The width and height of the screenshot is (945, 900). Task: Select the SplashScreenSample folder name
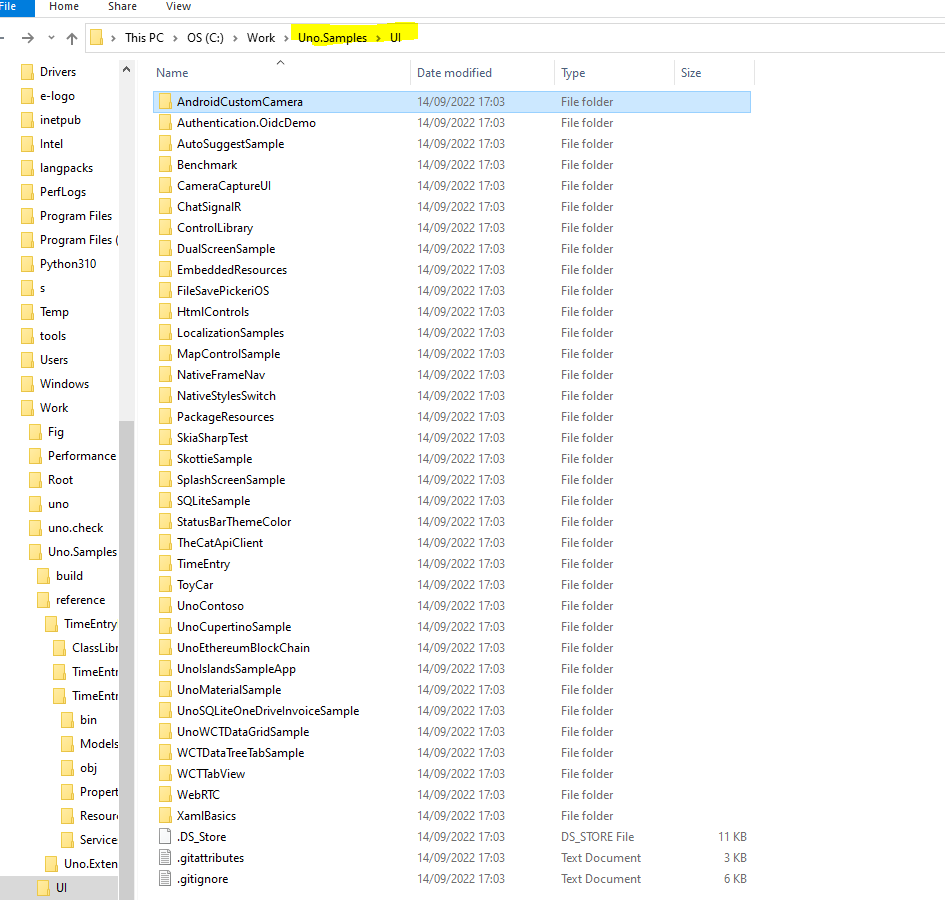[231, 480]
